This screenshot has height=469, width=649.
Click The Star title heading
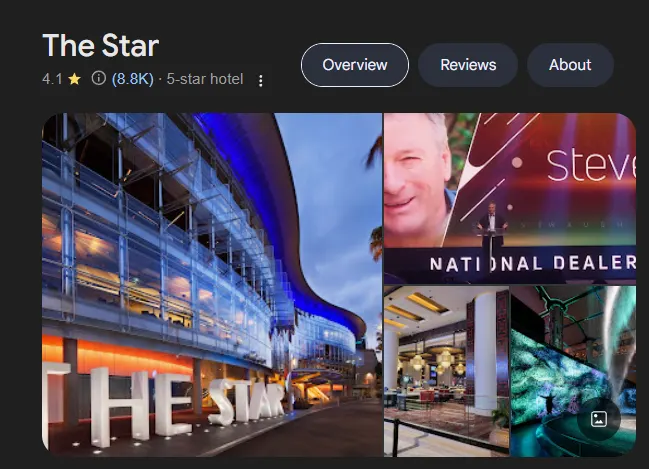click(101, 45)
